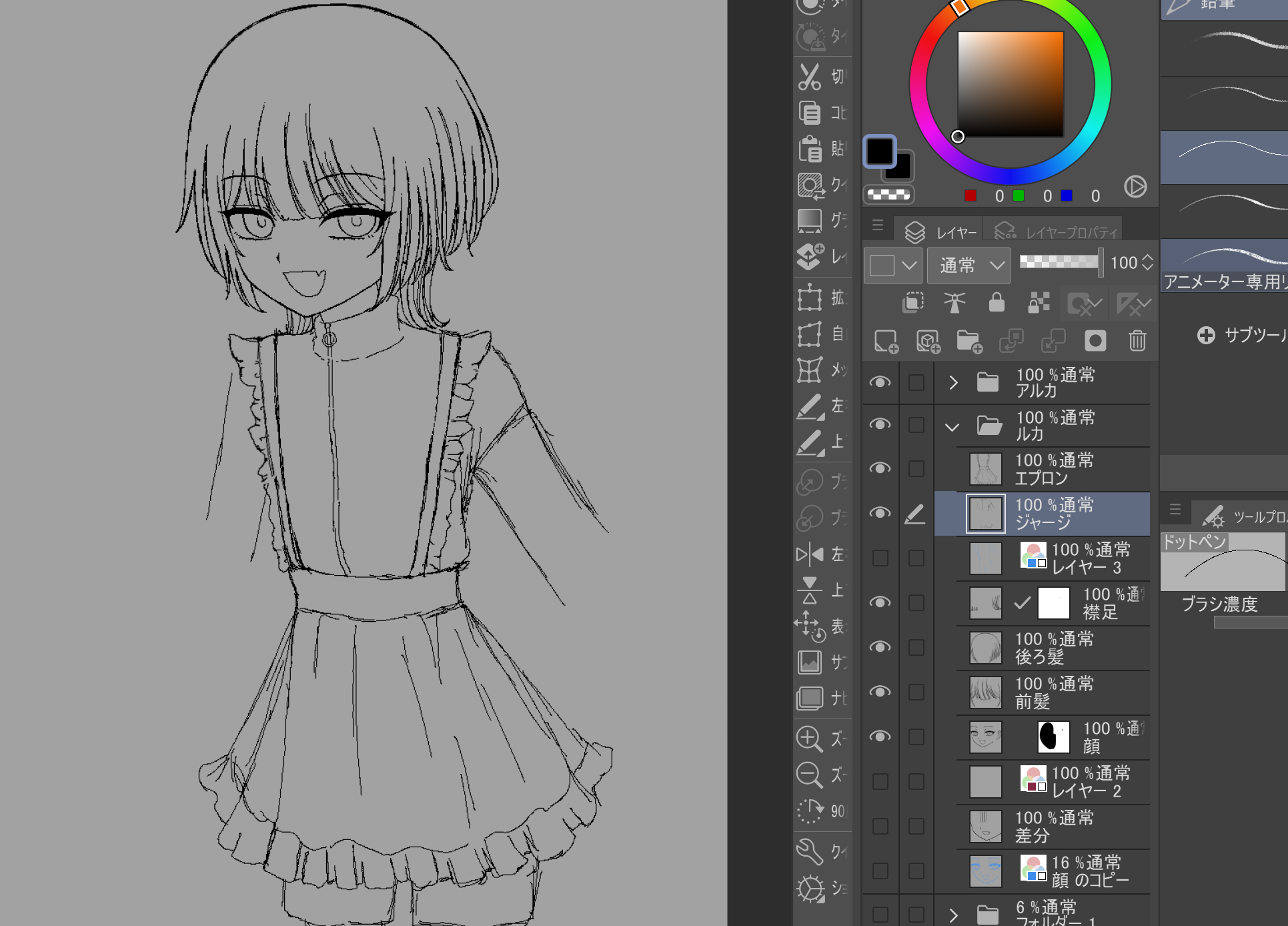Select the 後ろ髪 layer thumbnail
This screenshot has width=1288, height=926.
click(x=985, y=648)
